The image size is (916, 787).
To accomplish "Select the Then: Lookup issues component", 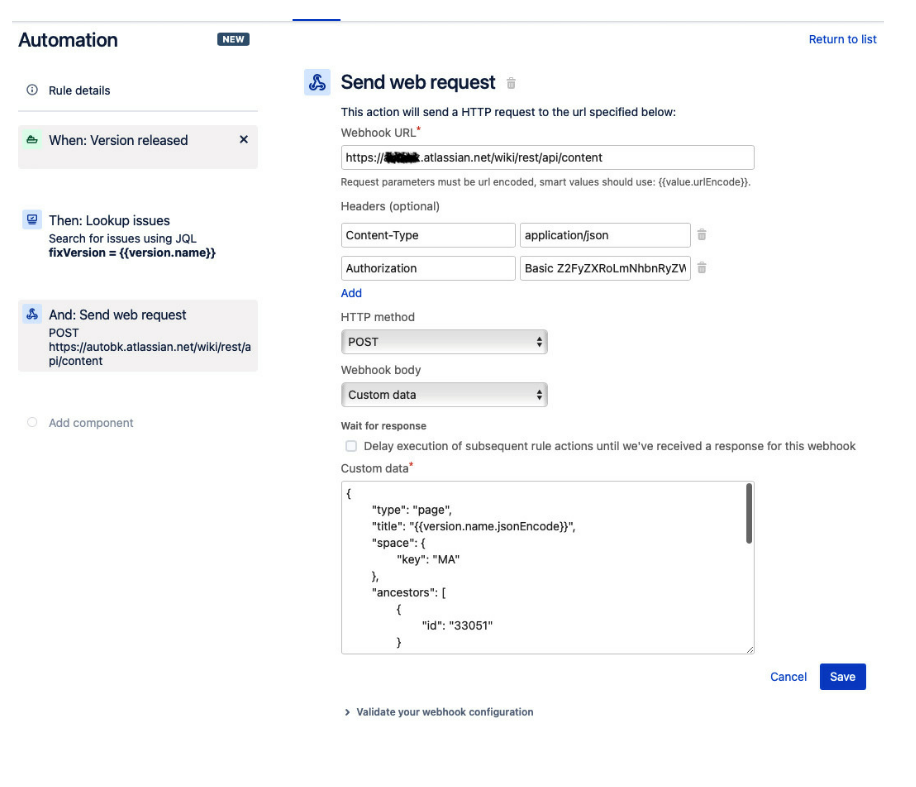I will click(x=110, y=220).
